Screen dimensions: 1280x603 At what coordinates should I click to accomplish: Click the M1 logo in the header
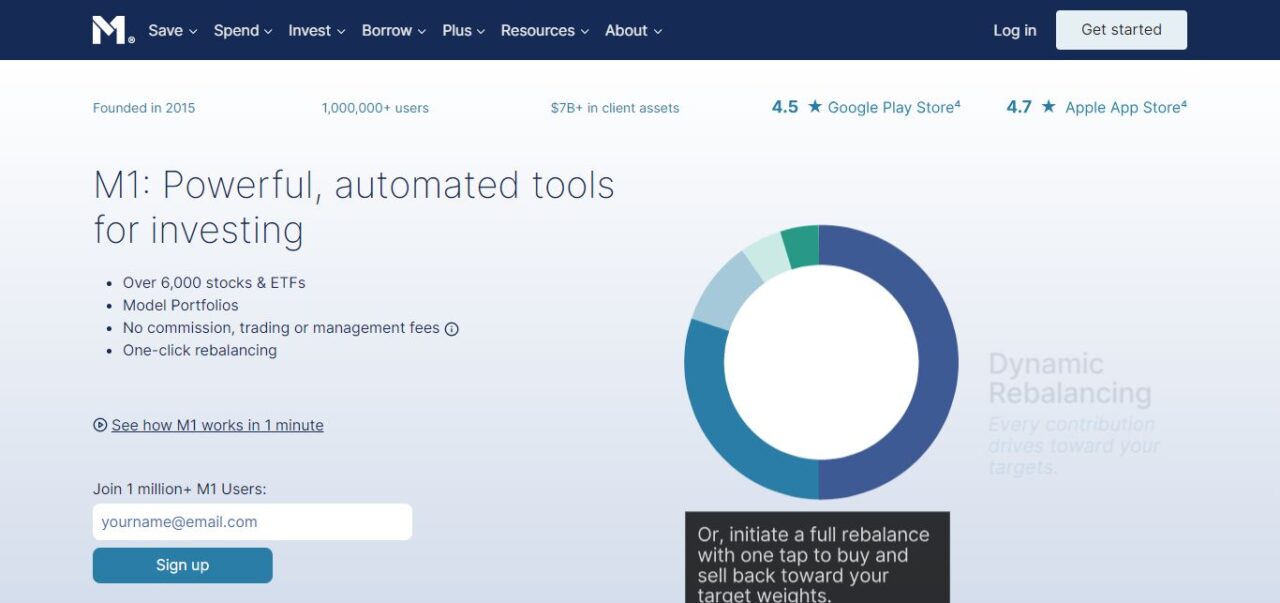[112, 31]
